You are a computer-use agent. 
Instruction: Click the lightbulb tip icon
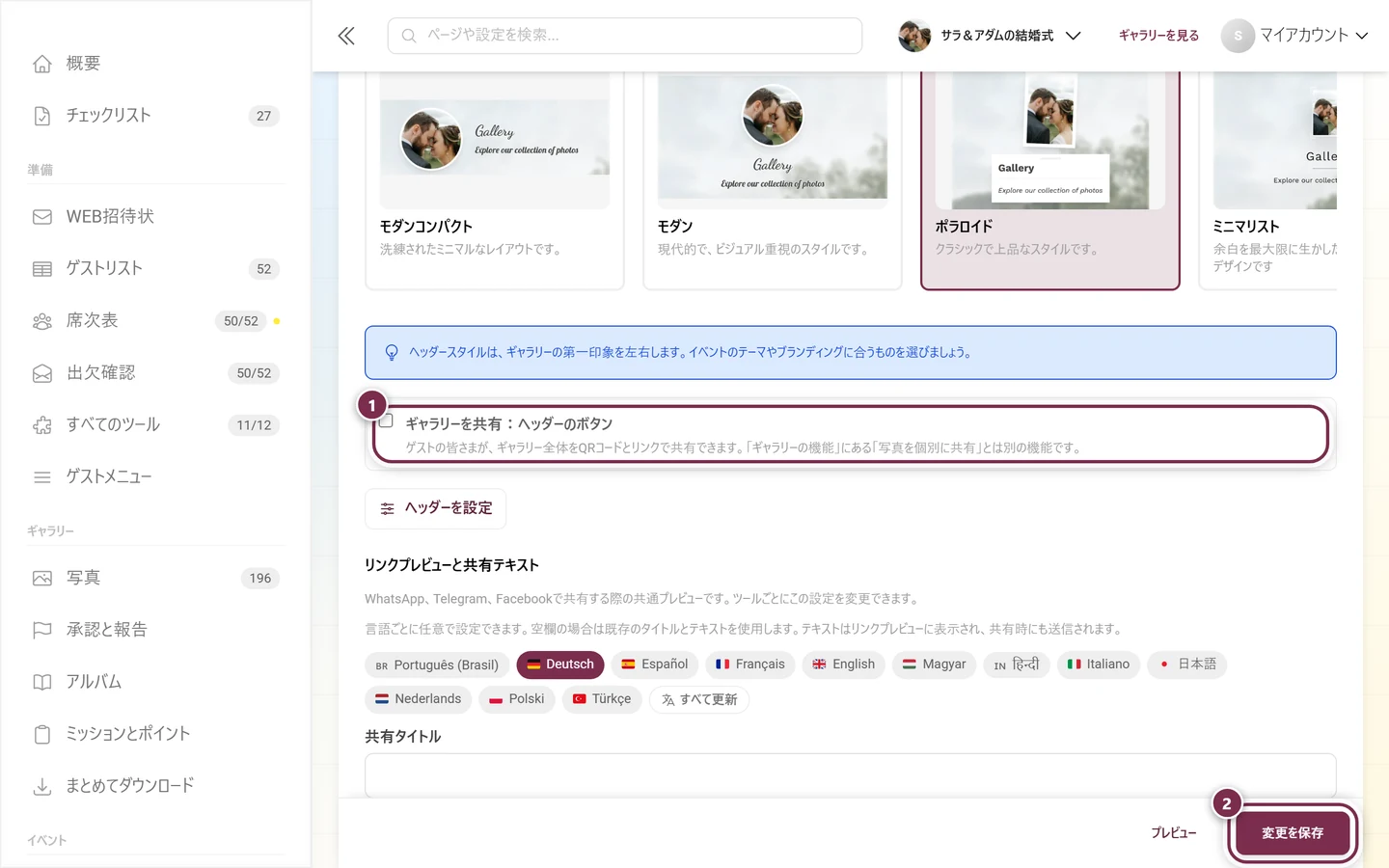pos(392,353)
